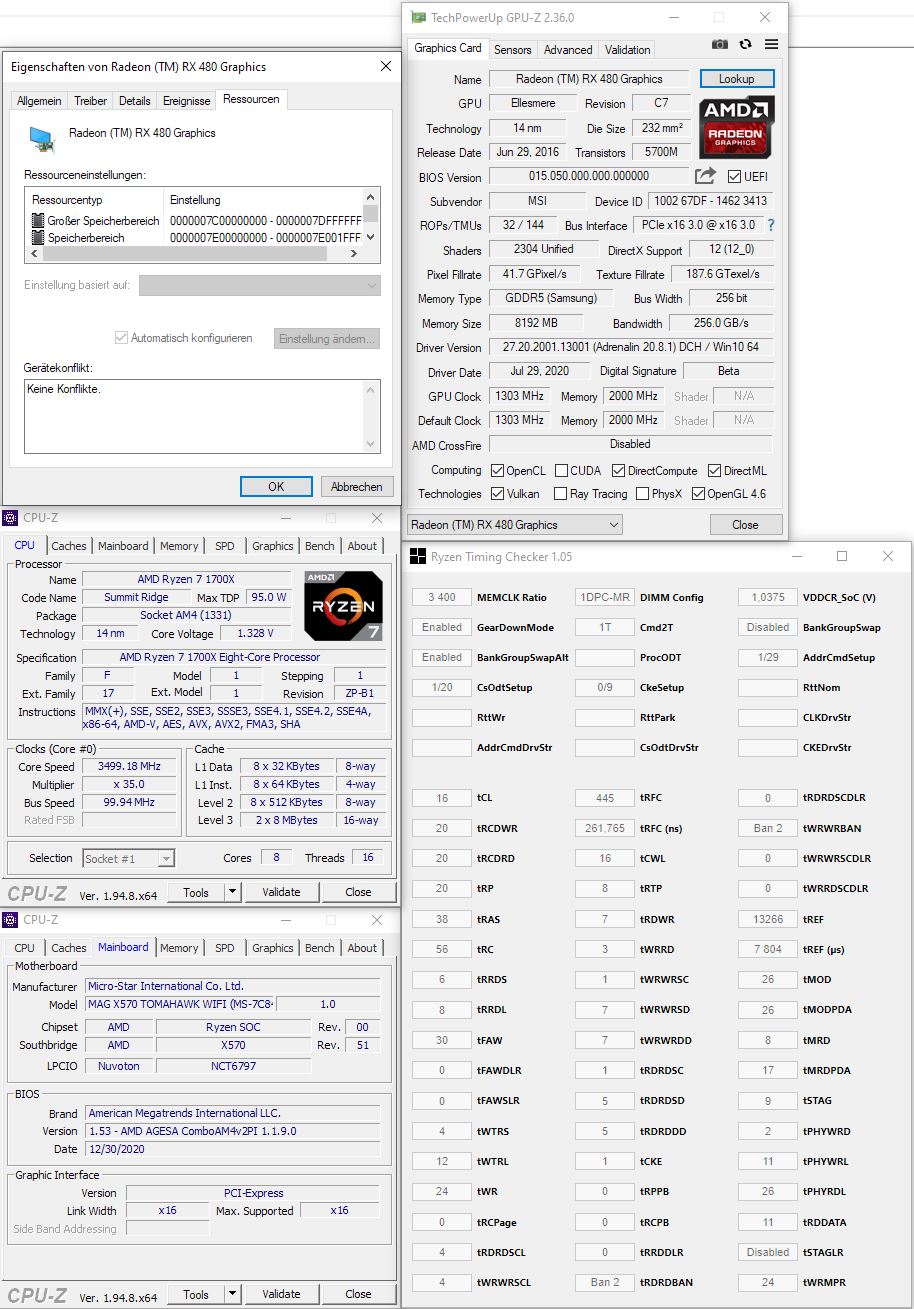This screenshot has height=1309, width=914.
Task: Open the Caches tab in upper CPU-Z
Action: click(x=69, y=546)
